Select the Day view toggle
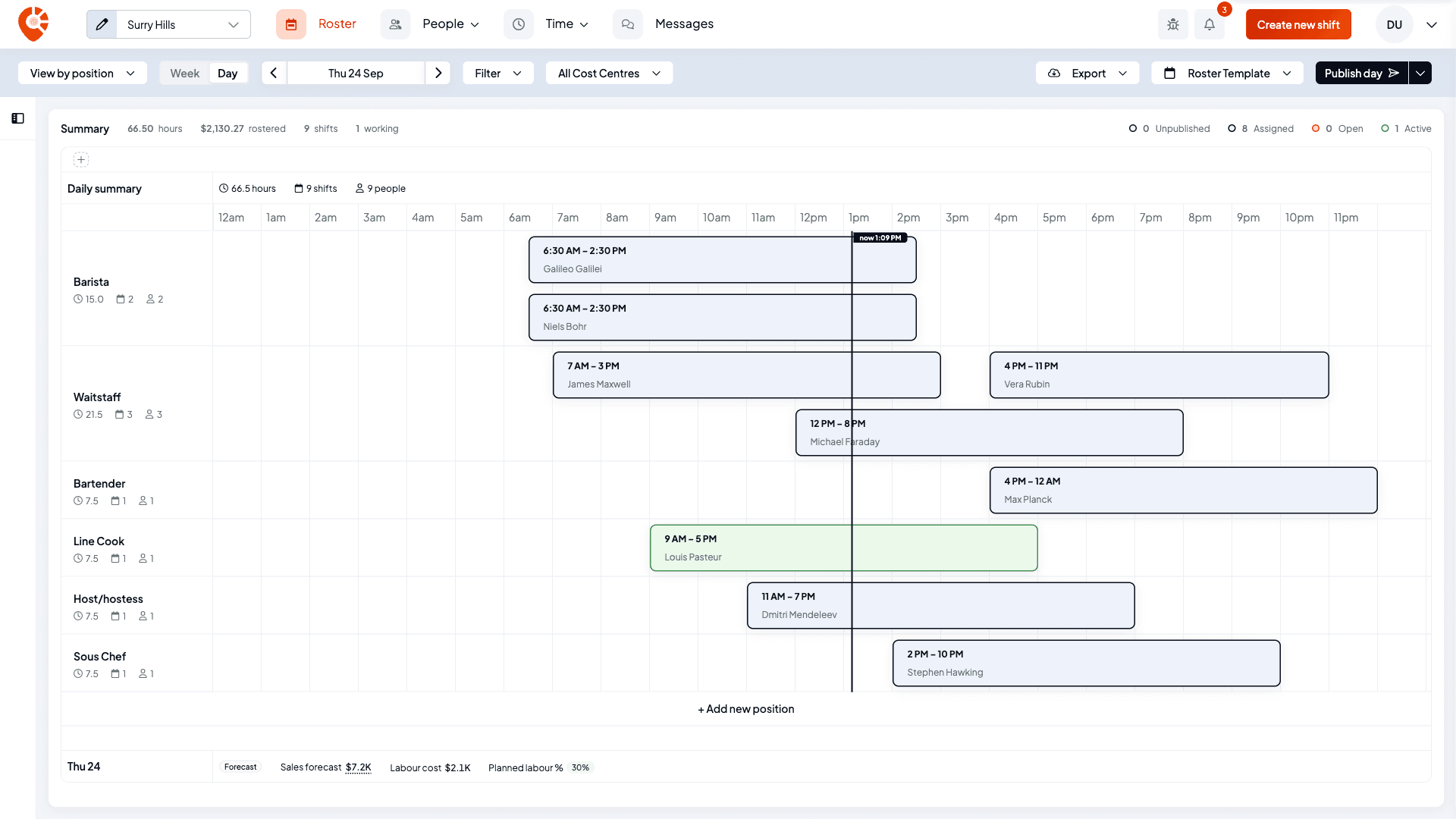The height and width of the screenshot is (819, 1456). tap(227, 73)
